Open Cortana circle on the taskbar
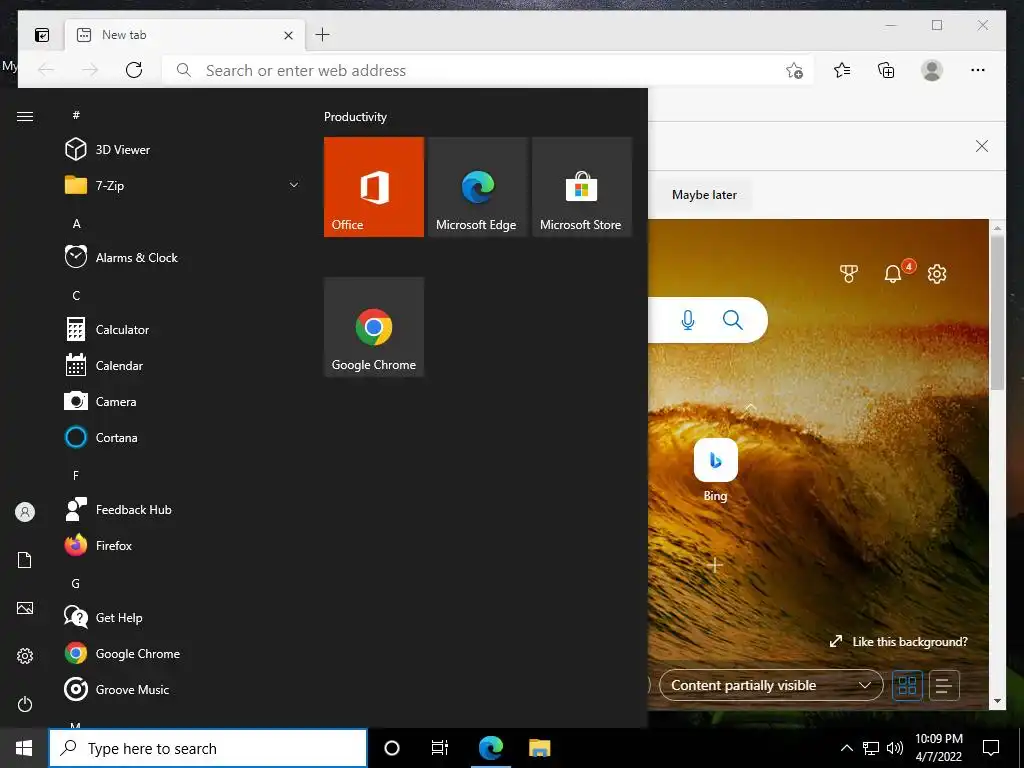The height and width of the screenshot is (768, 1024). tap(392, 748)
